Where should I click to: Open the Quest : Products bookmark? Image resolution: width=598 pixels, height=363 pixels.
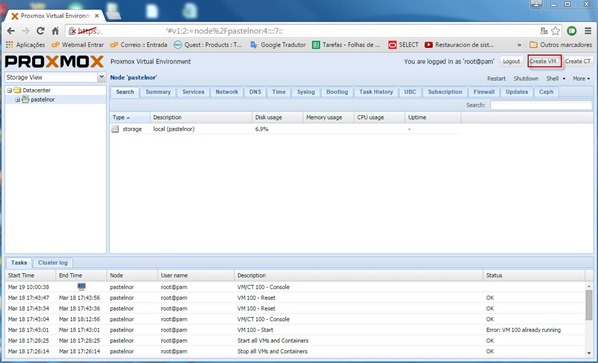point(208,45)
